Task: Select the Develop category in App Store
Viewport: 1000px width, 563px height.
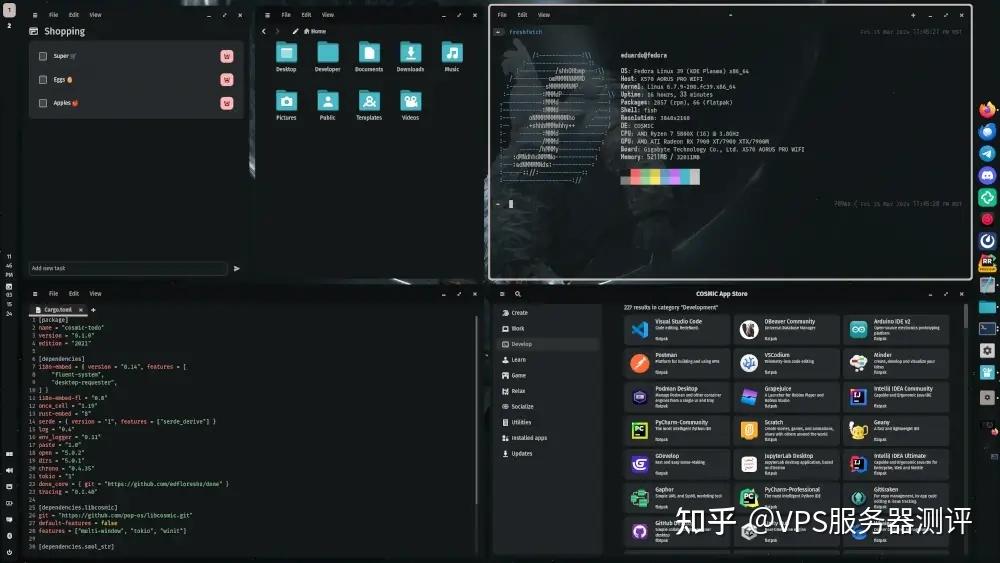Action: [547, 344]
